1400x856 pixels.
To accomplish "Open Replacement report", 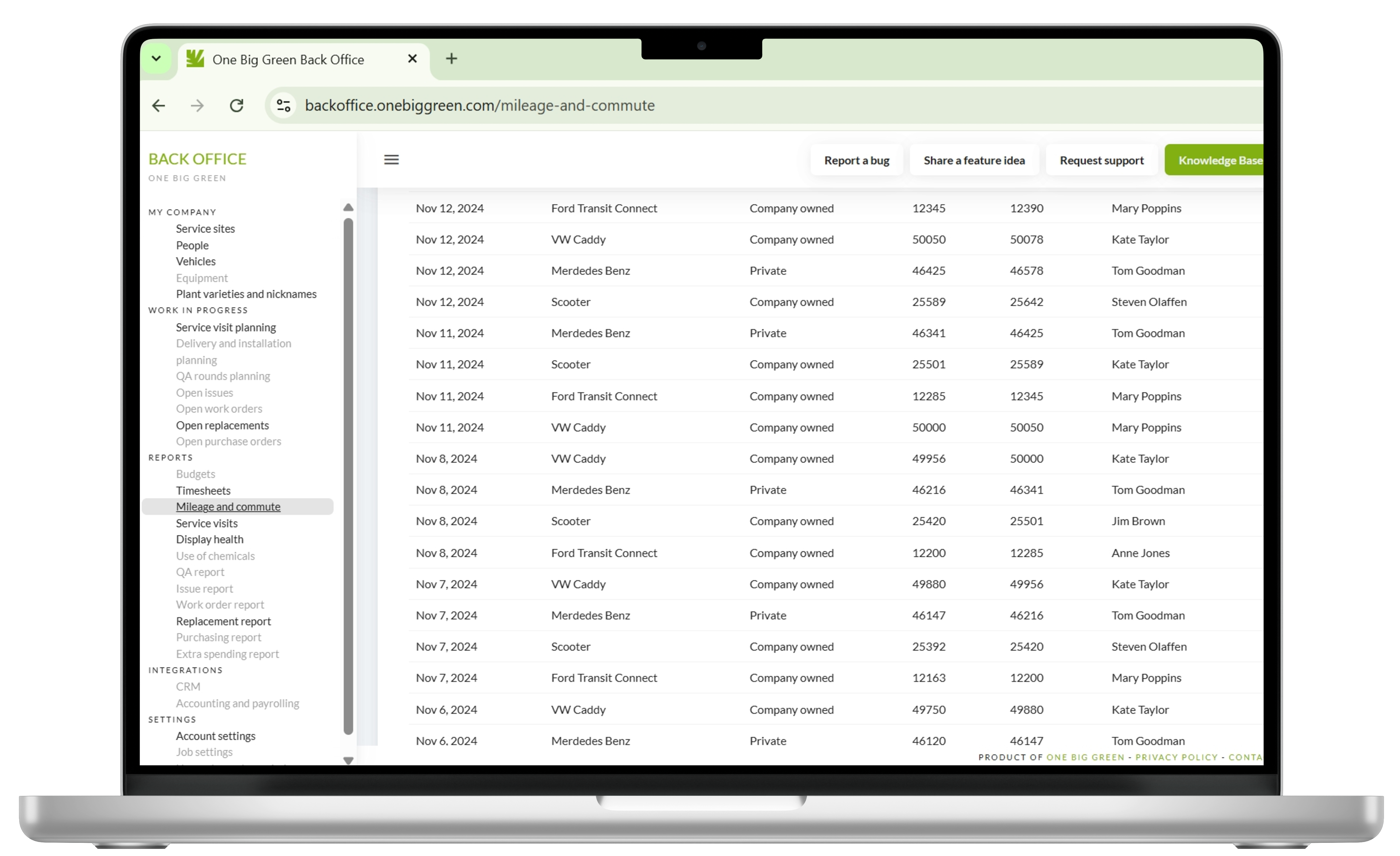I will (223, 621).
